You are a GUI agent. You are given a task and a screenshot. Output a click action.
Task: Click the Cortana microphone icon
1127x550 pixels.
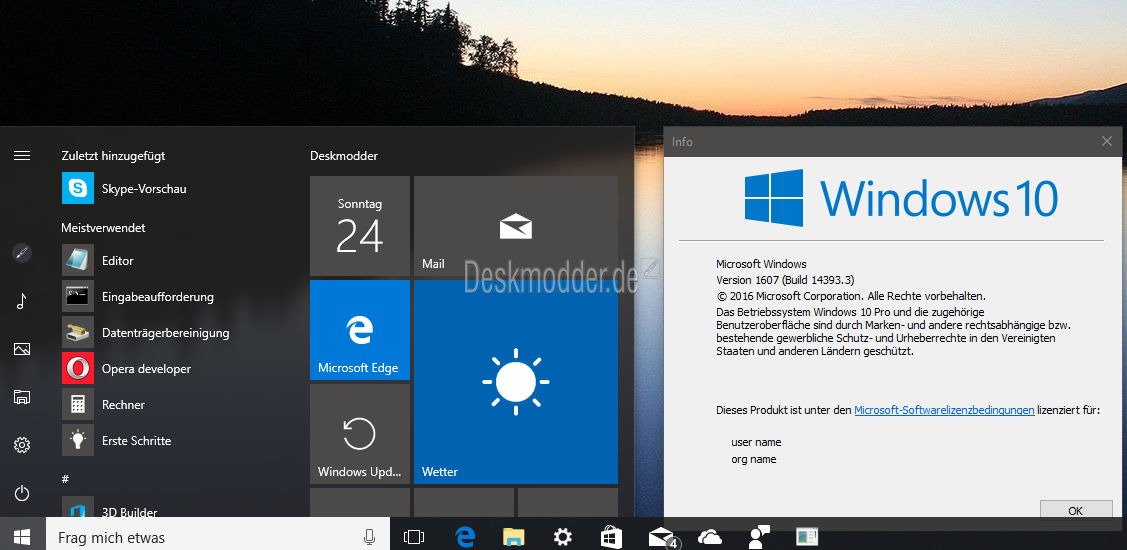(369, 537)
